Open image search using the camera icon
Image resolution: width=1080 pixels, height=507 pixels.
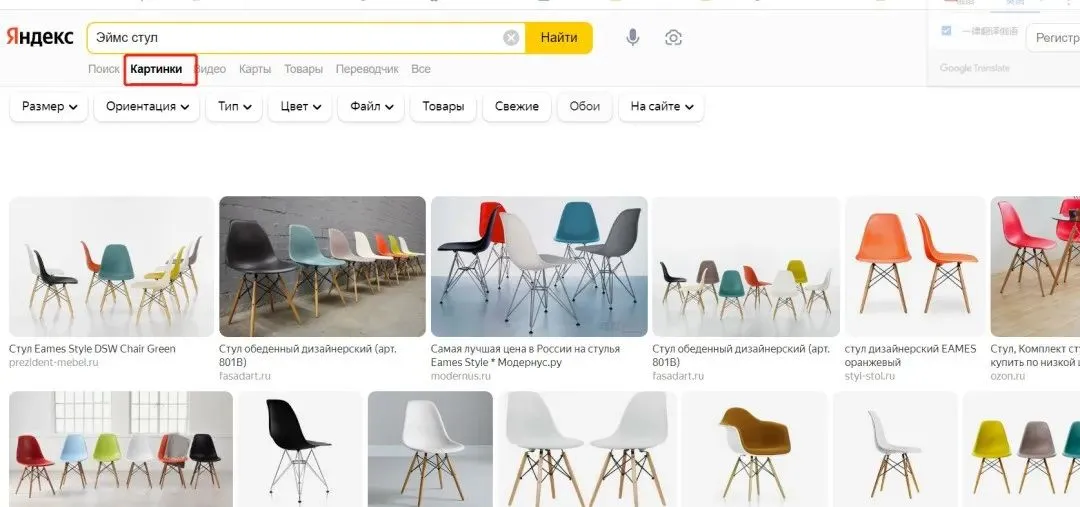[673, 38]
